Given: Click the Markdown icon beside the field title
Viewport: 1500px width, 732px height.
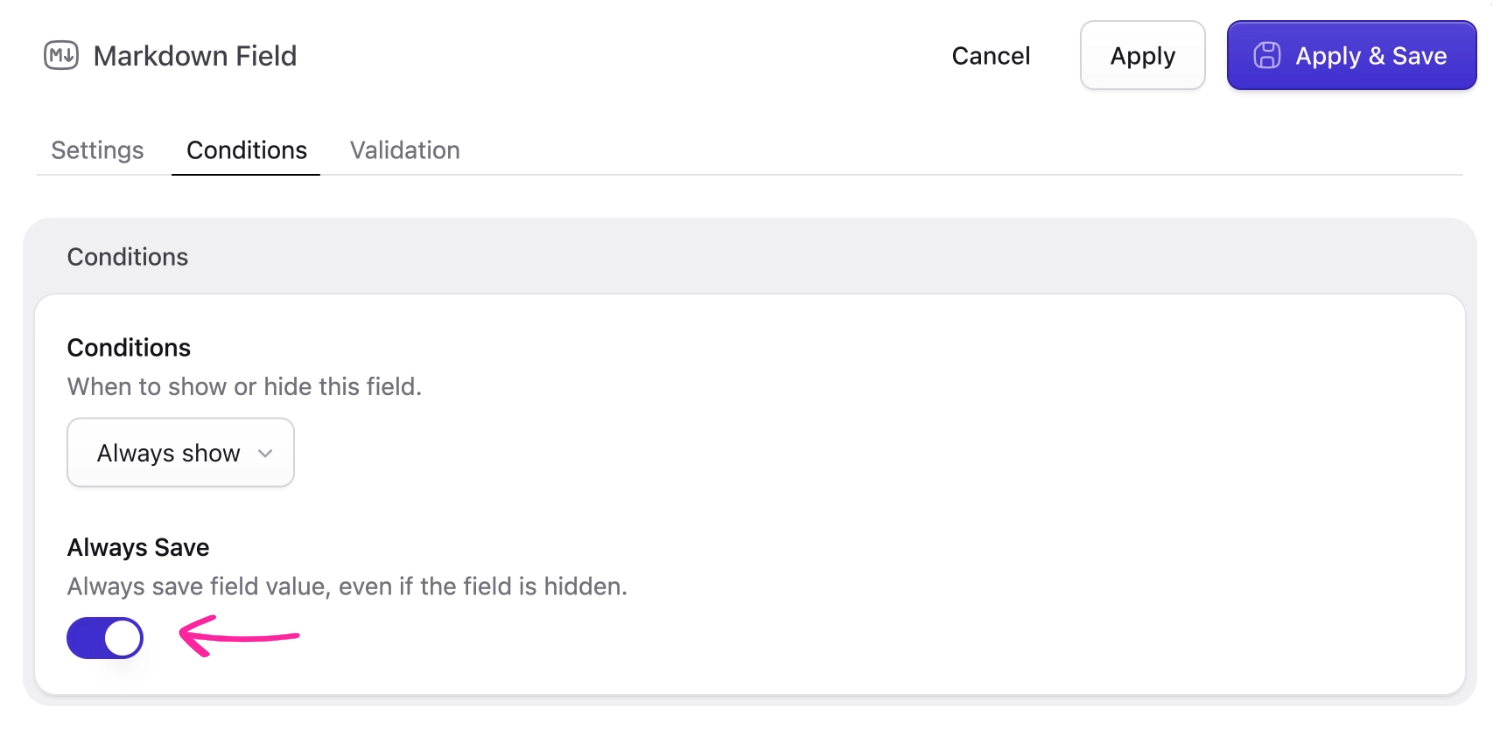Looking at the screenshot, I should 61,56.
